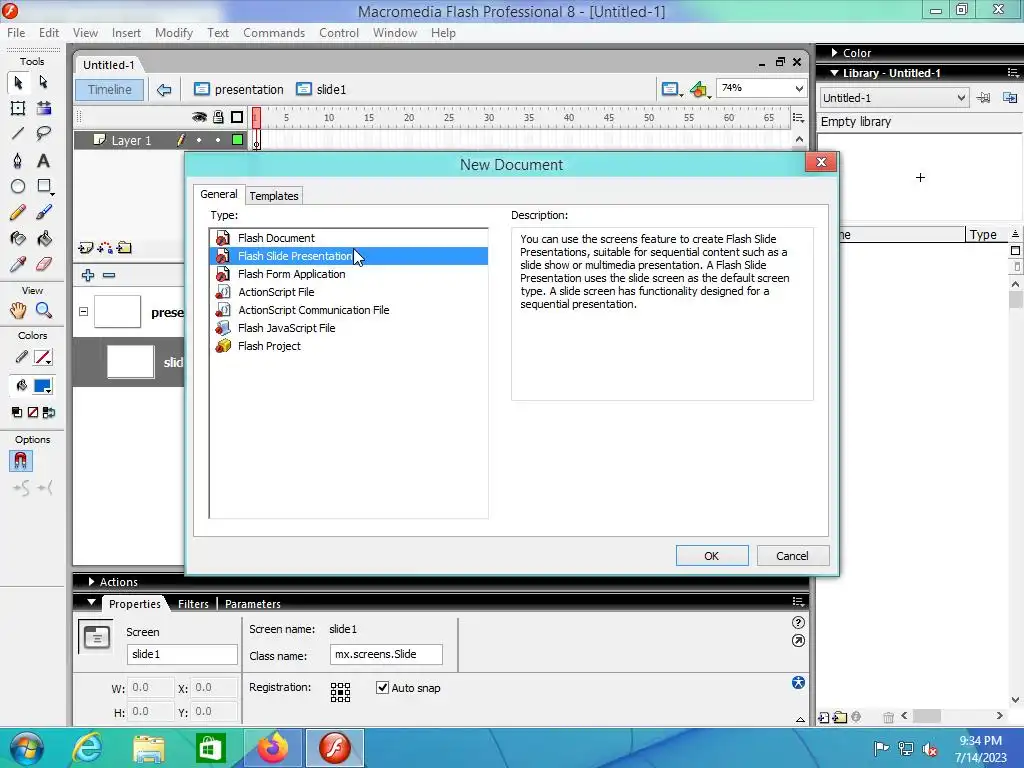Select the Selection arrow tool

tap(18, 82)
